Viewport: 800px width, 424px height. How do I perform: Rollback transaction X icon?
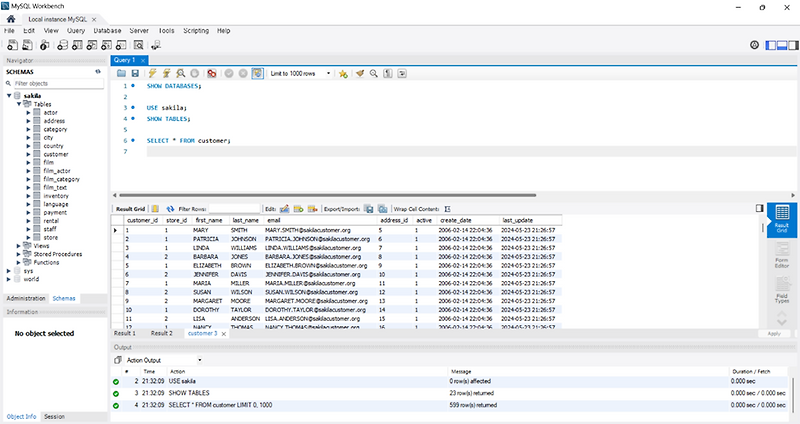(243, 73)
